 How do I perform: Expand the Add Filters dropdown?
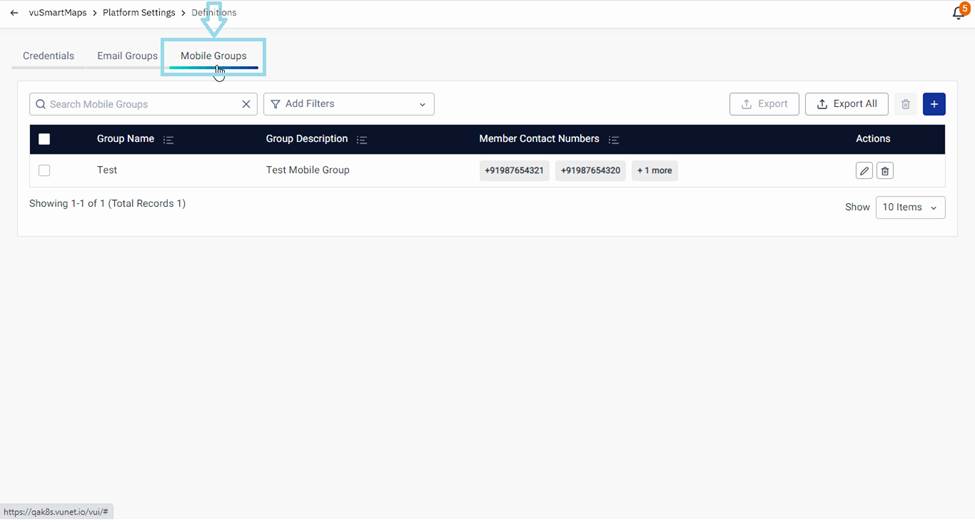point(348,104)
